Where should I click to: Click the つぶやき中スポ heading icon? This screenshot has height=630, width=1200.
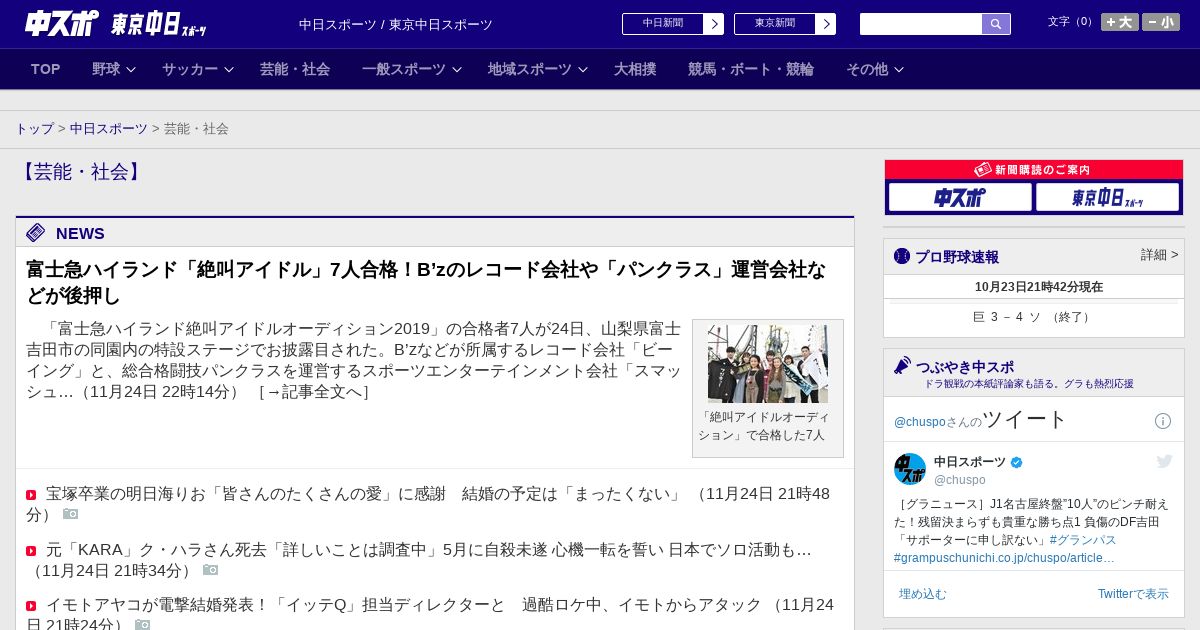coord(902,365)
